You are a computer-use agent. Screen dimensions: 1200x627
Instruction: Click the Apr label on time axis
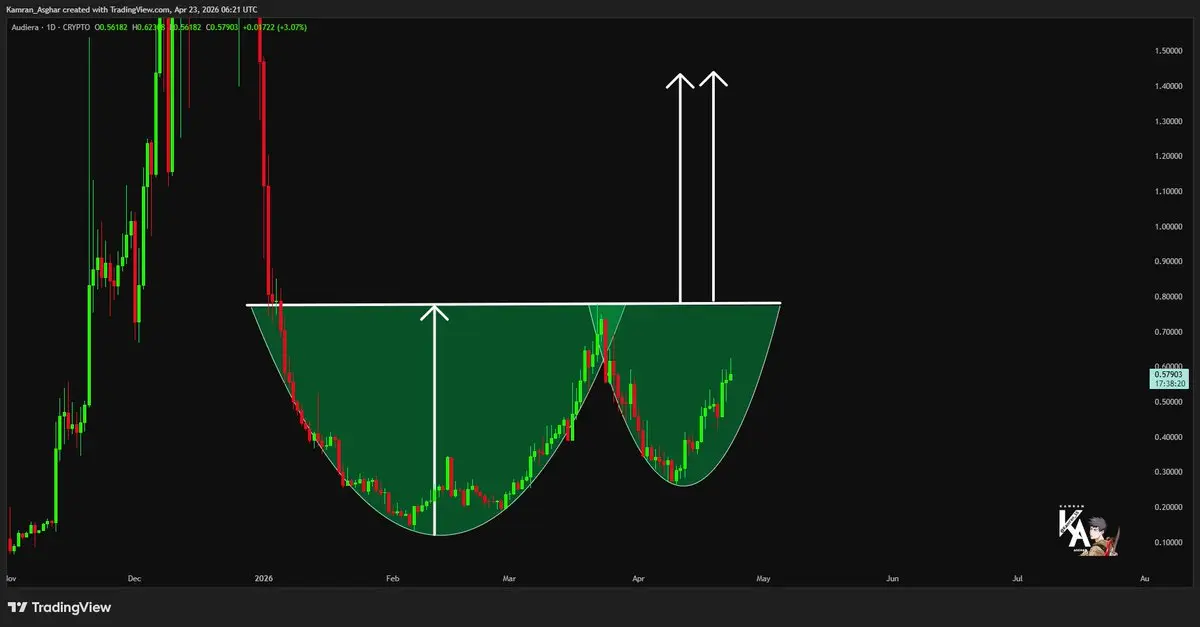639,578
